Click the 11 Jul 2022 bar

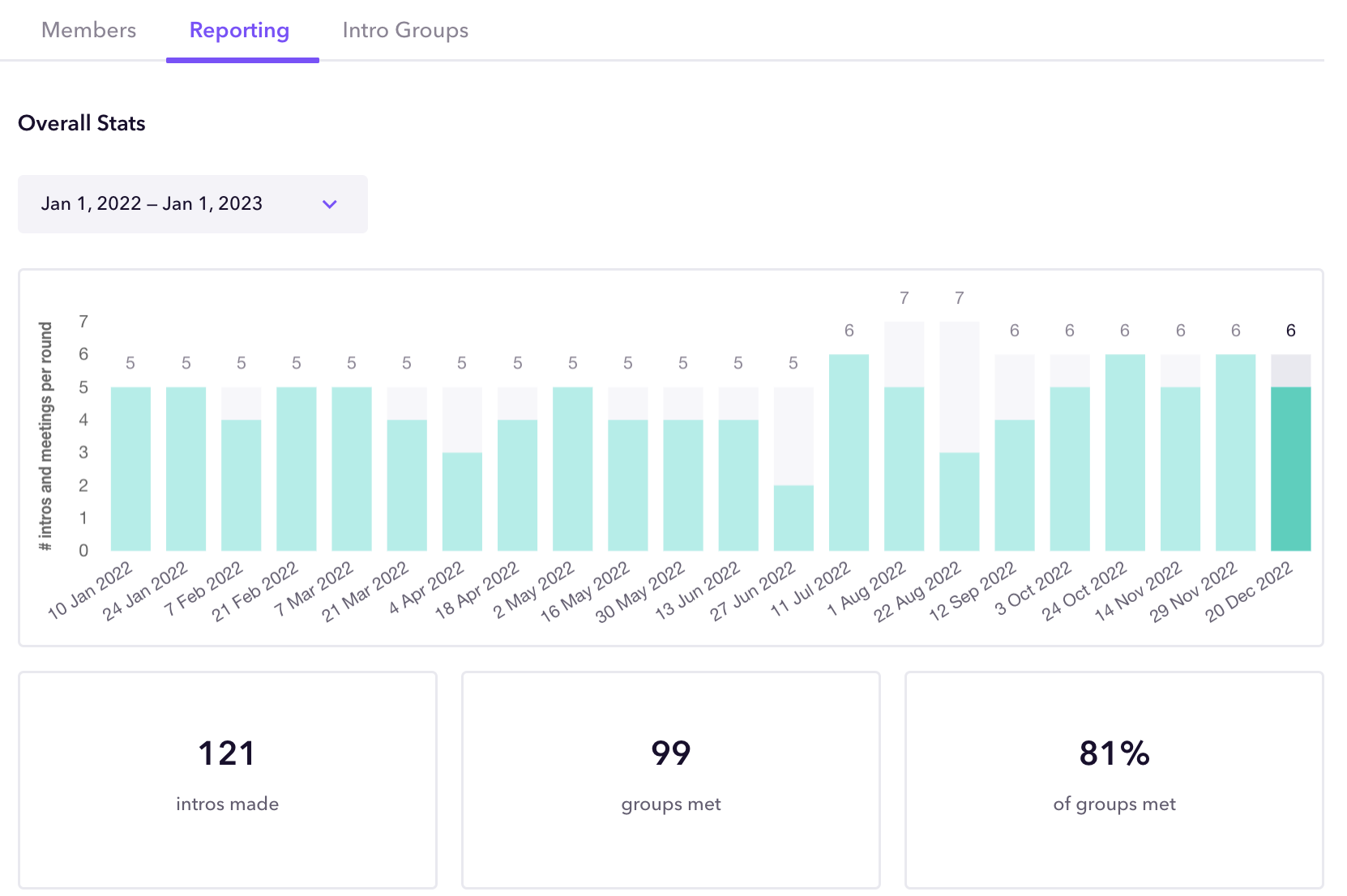(x=849, y=453)
